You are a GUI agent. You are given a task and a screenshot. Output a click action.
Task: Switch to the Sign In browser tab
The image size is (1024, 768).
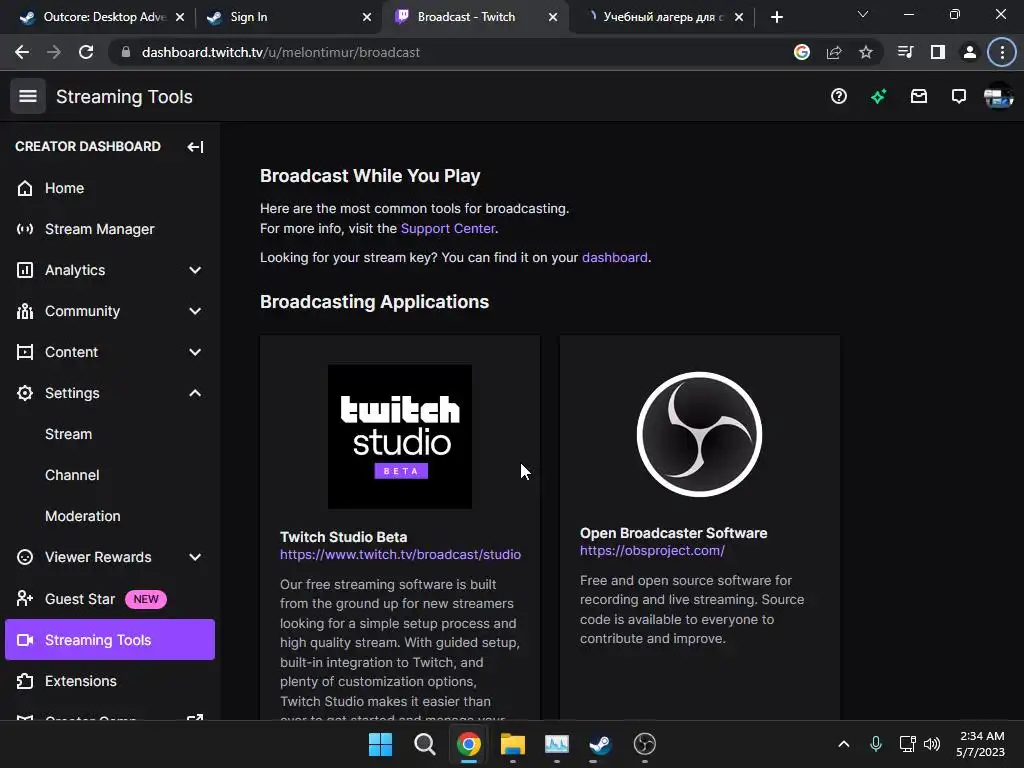click(x=287, y=17)
